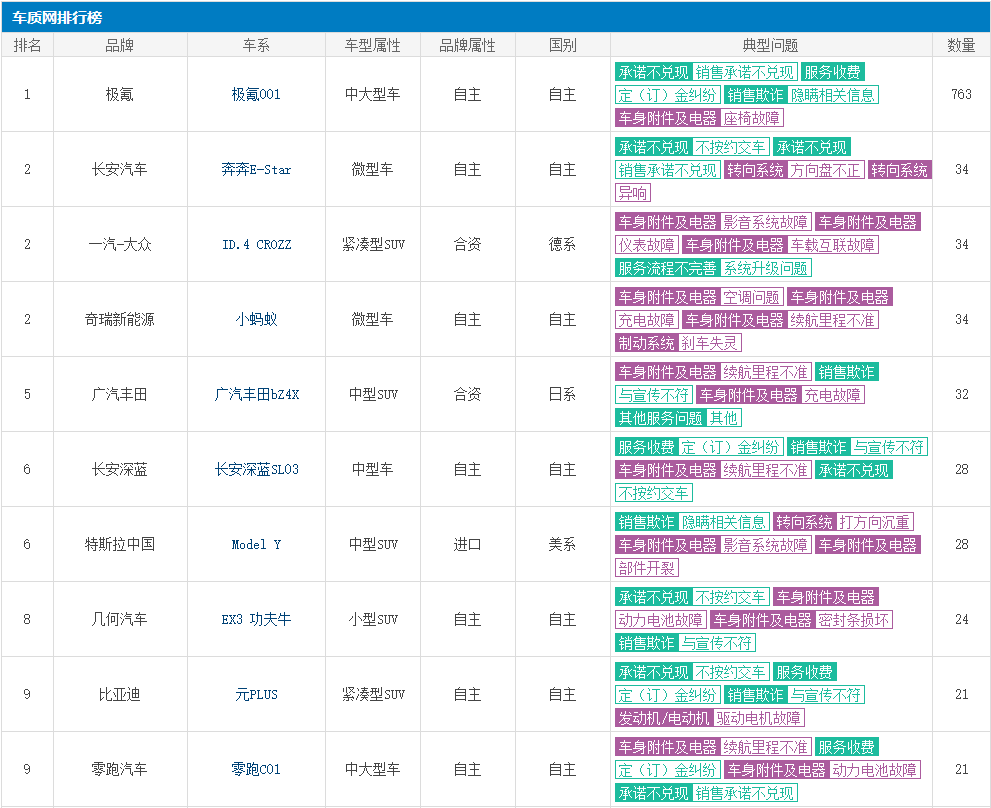Click the 异响 tag in 奔奔E-Star row
Screen dimensions: 991x808
[x=633, y=193]
